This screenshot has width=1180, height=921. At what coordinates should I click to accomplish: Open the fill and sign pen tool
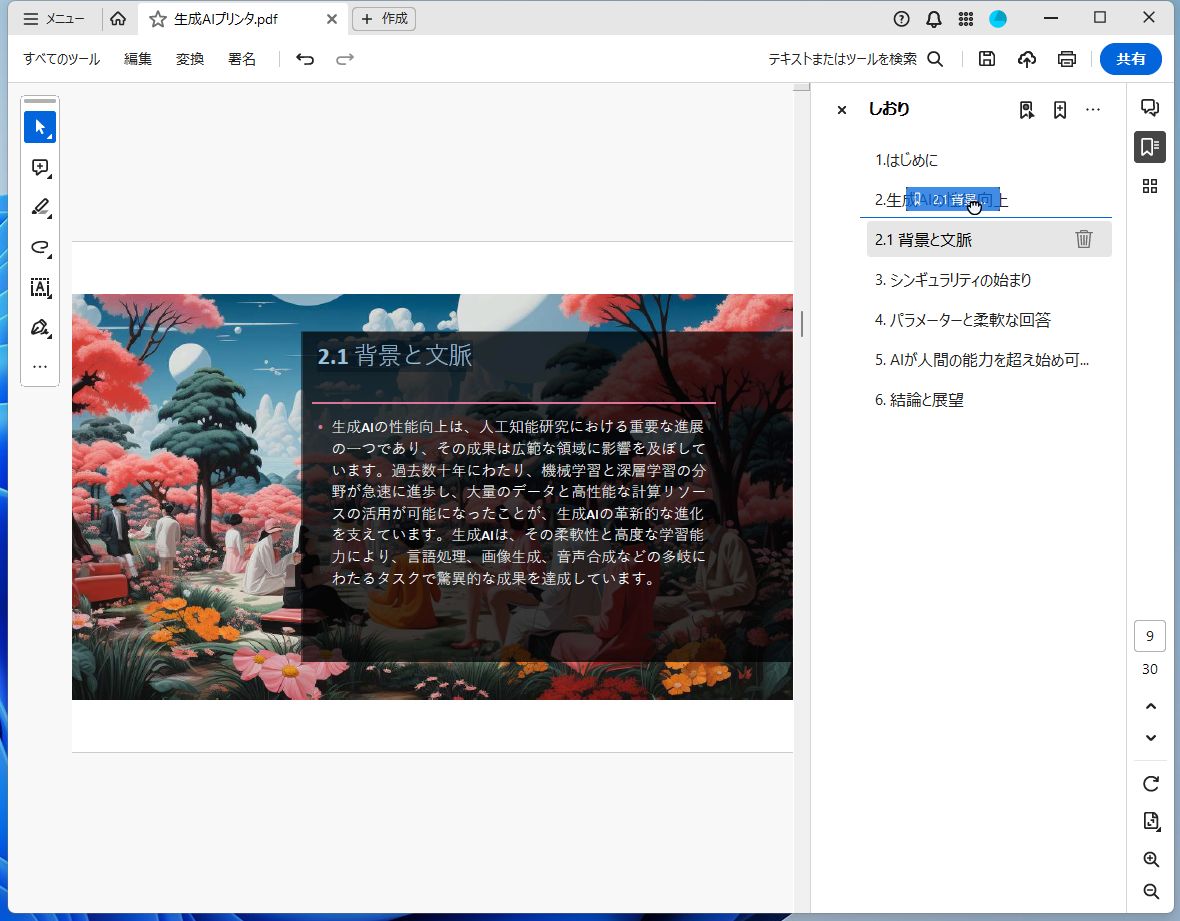40,327
